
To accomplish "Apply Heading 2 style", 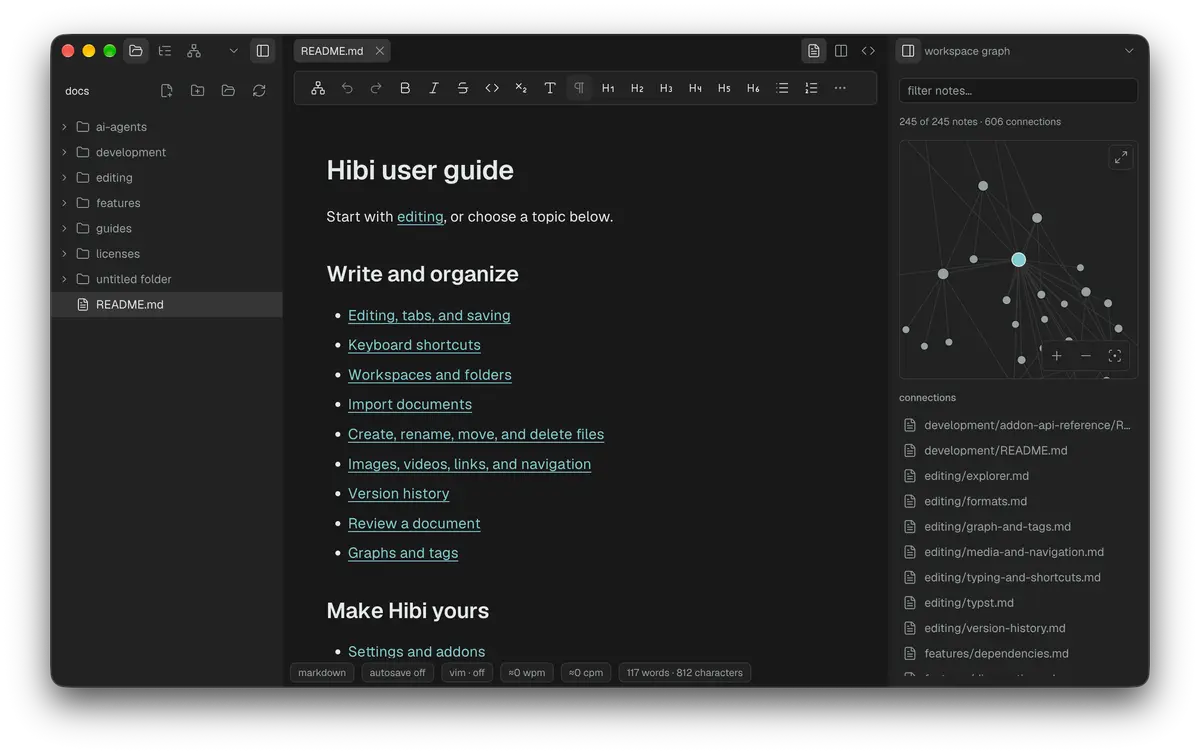I will click(x=637, y=88).
